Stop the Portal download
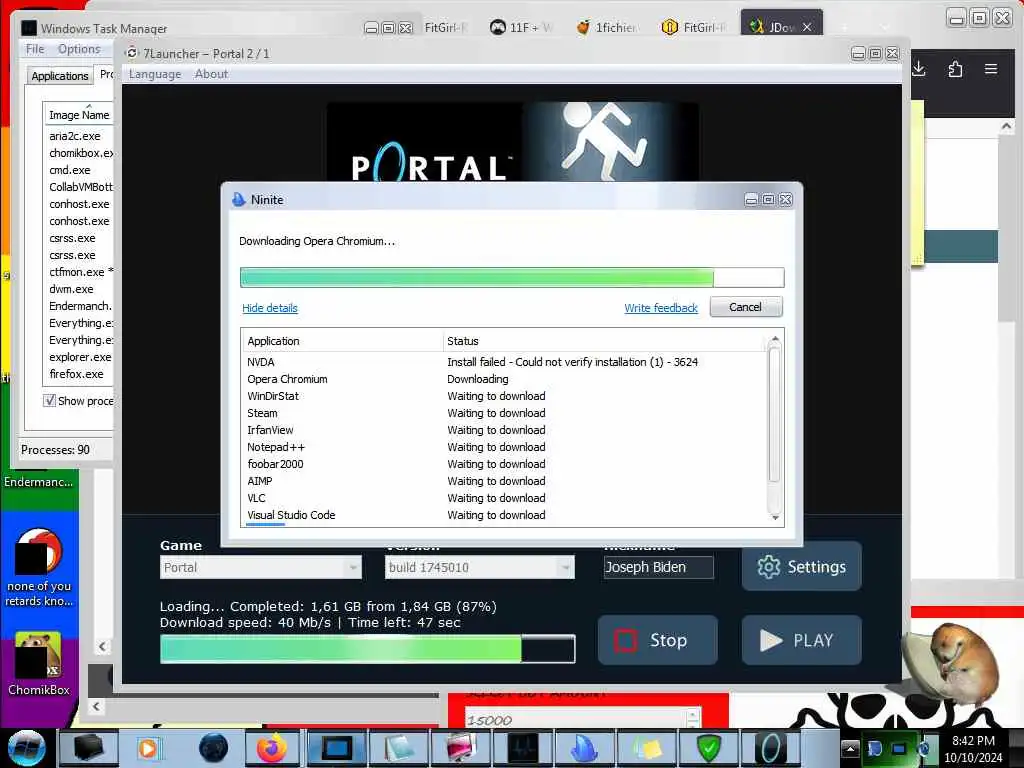This screenshot has height=768, width=1024. [657, 640]
